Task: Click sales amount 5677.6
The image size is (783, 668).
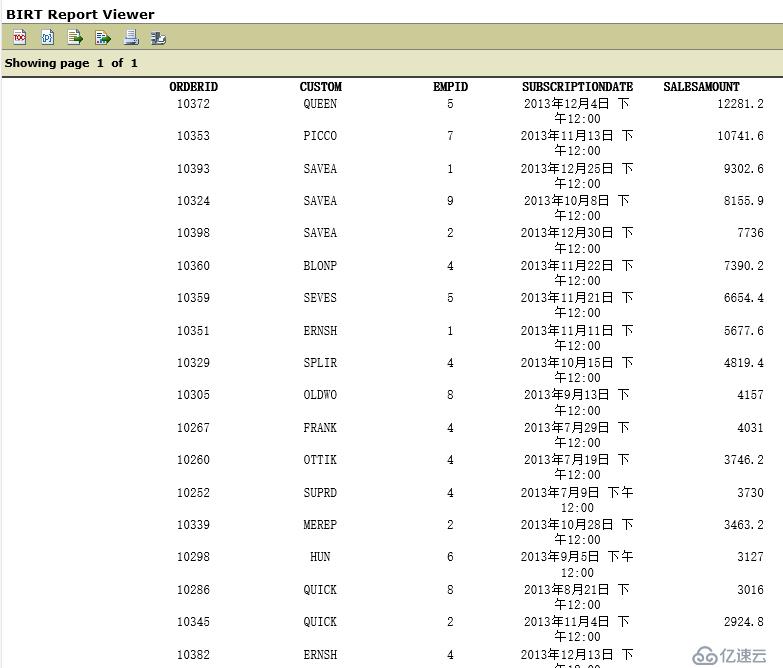Action: (x=744, y=331)
